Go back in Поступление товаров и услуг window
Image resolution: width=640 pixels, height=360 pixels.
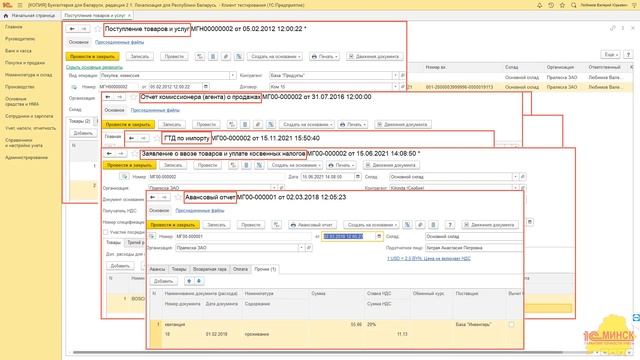(x=72, y=29)
